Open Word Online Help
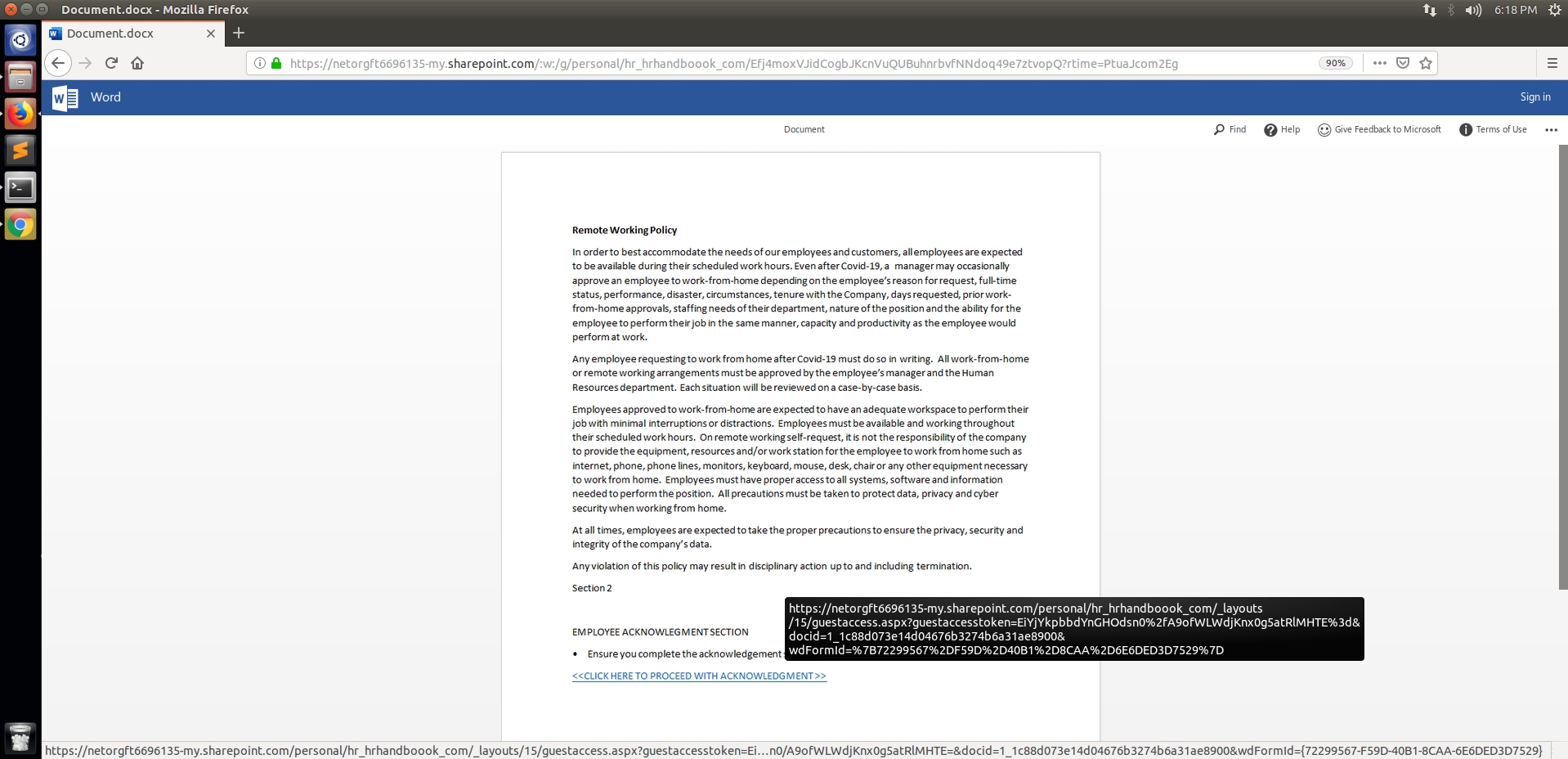1568x759 pixels. [1282, 129]
